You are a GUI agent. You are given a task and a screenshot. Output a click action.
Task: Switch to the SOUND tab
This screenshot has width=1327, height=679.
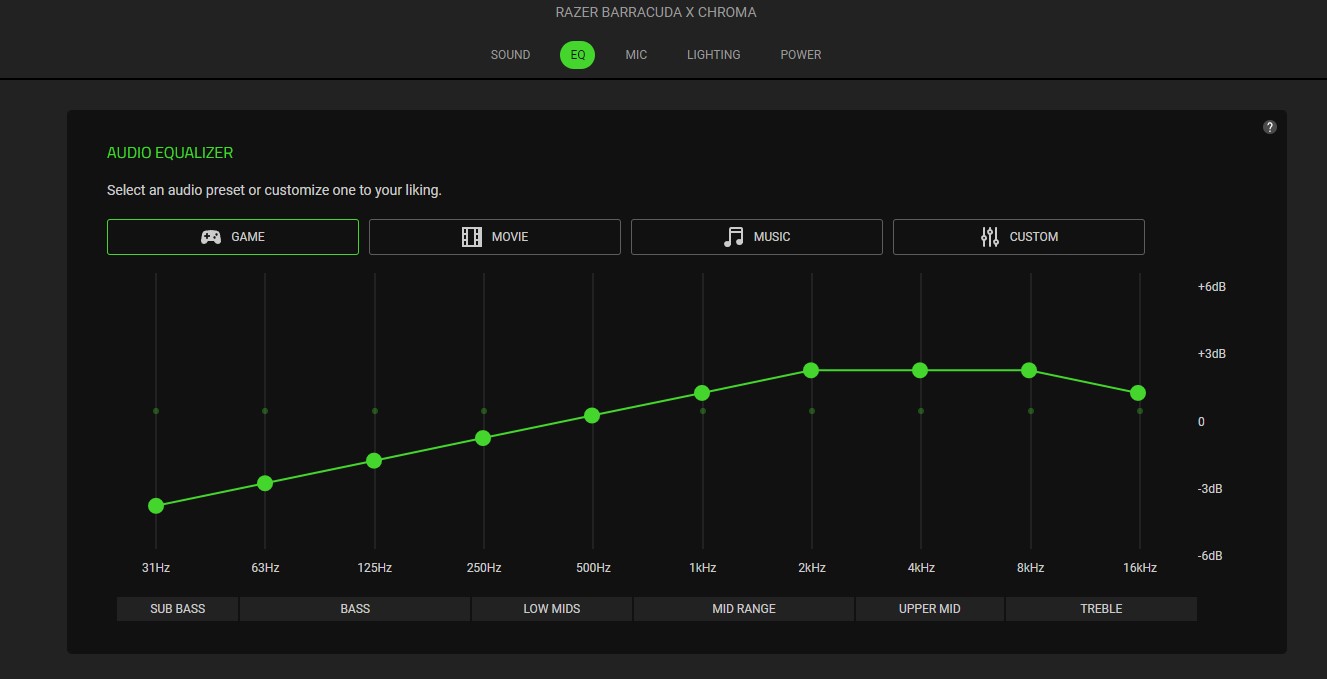tap(510, 55)
